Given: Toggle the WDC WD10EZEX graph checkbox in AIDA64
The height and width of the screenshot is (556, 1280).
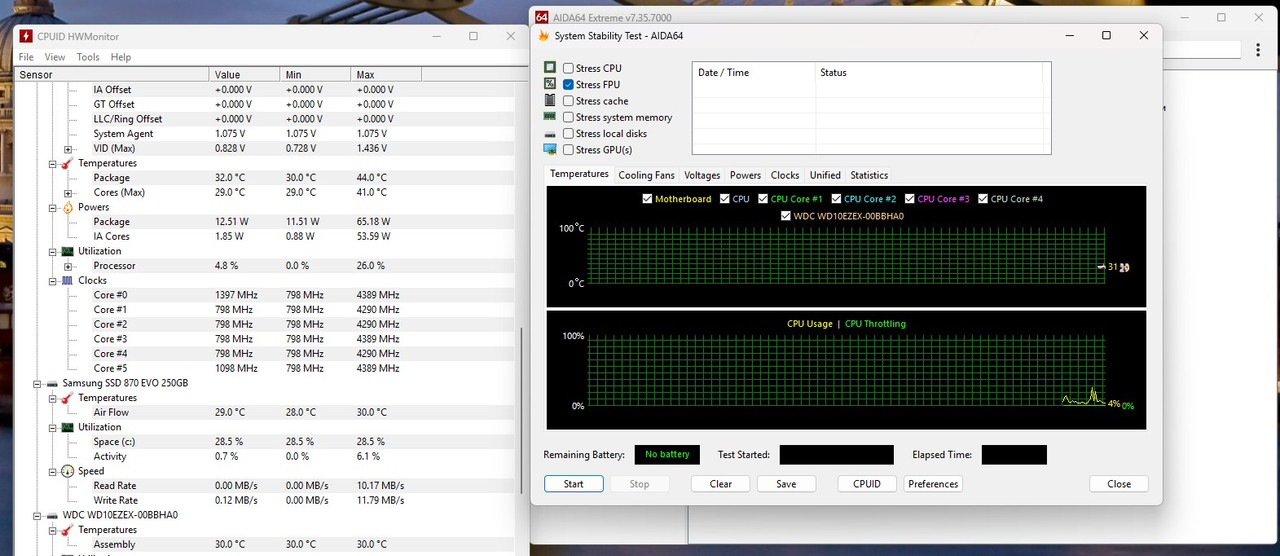Looking at the screenshot, I should click(786, 215).
